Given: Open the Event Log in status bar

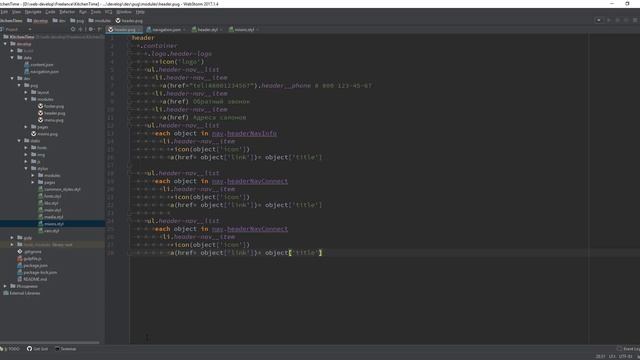Looking at the screenshot, I should tap(629, 349).
